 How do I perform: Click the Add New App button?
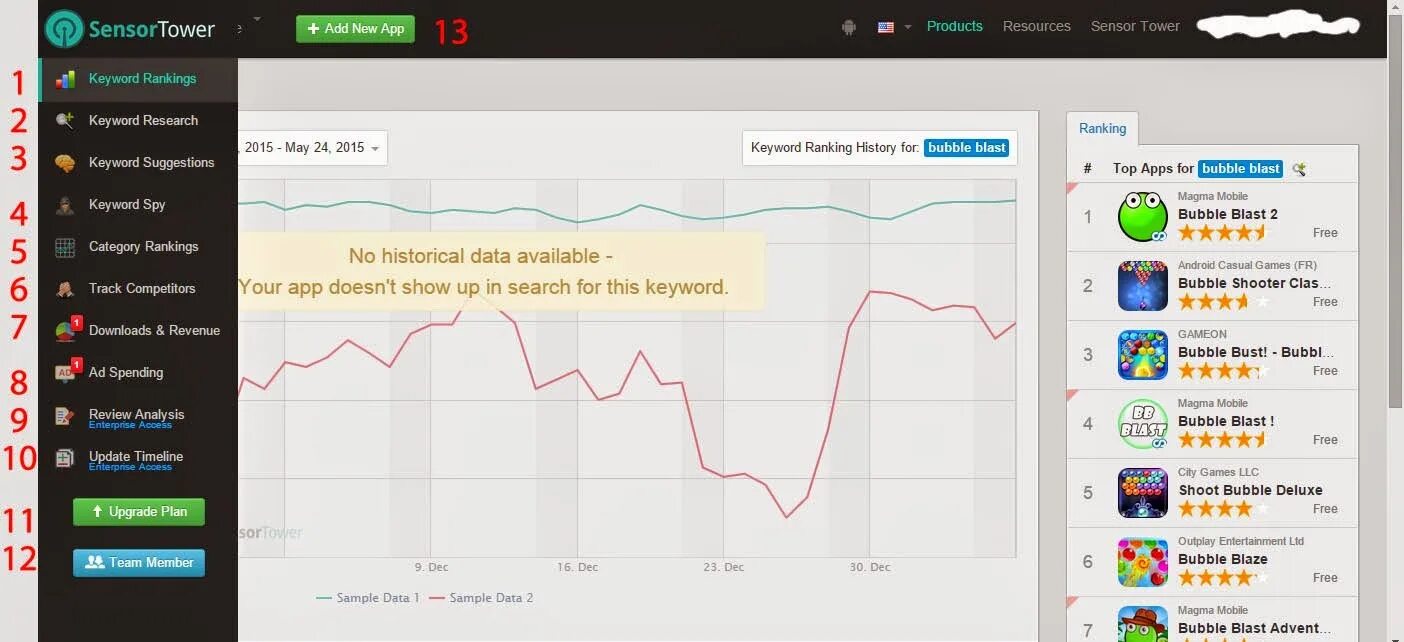coord(355,28)
